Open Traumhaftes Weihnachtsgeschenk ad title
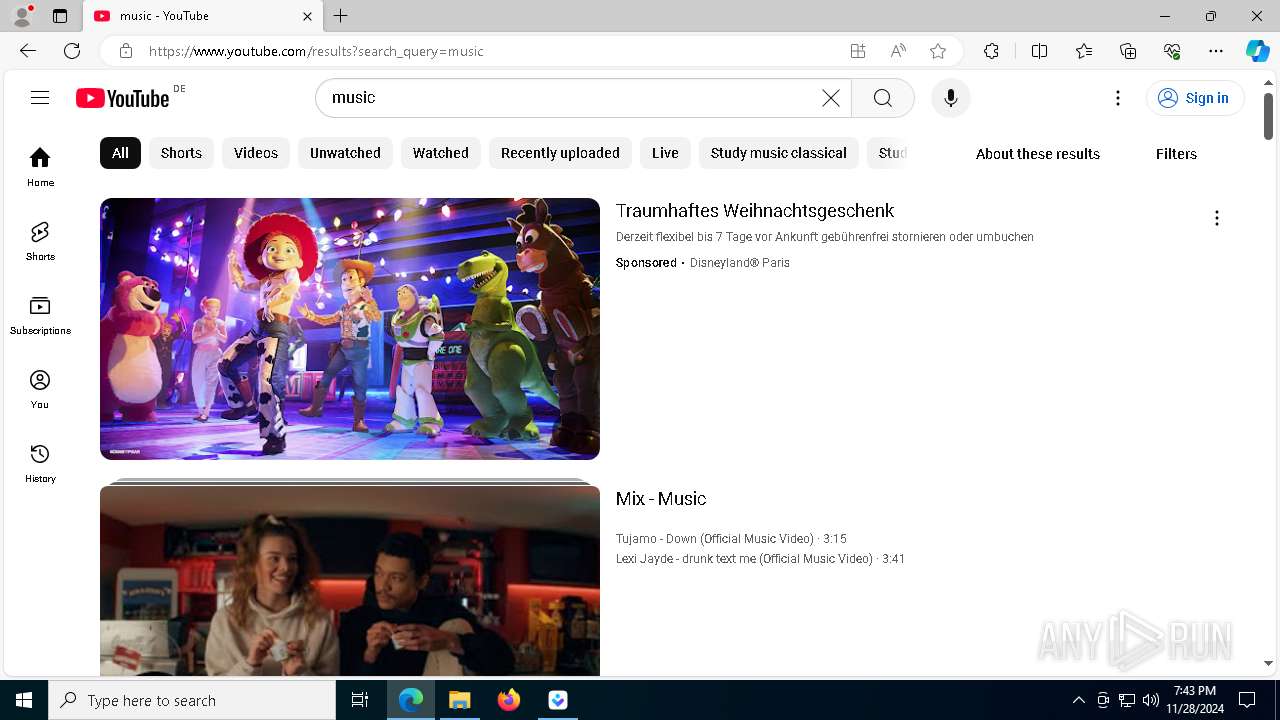Viewport: 1280px width, 720px height. click(755, 211)
